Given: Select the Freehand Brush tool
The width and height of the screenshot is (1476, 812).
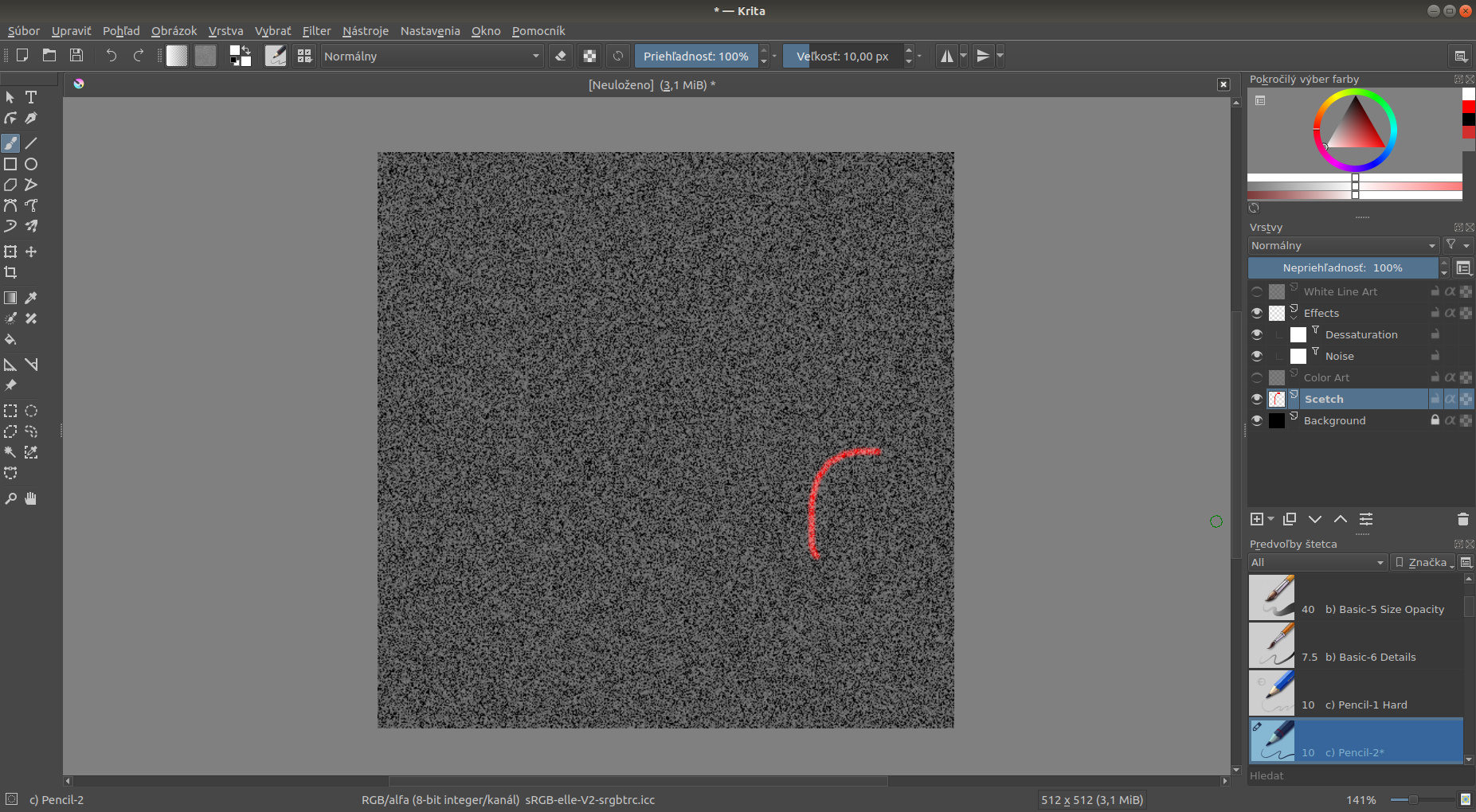Looking at the screenshot, I should [10, 142].
